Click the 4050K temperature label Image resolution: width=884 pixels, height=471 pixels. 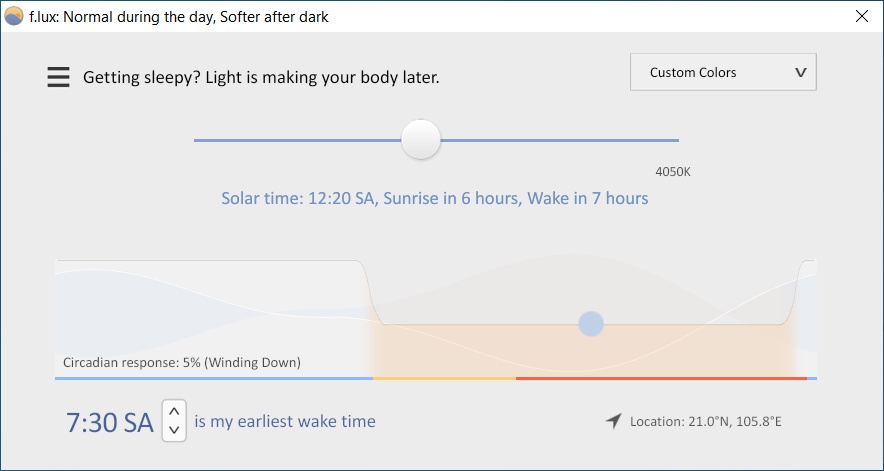click(x=673, y=171)
